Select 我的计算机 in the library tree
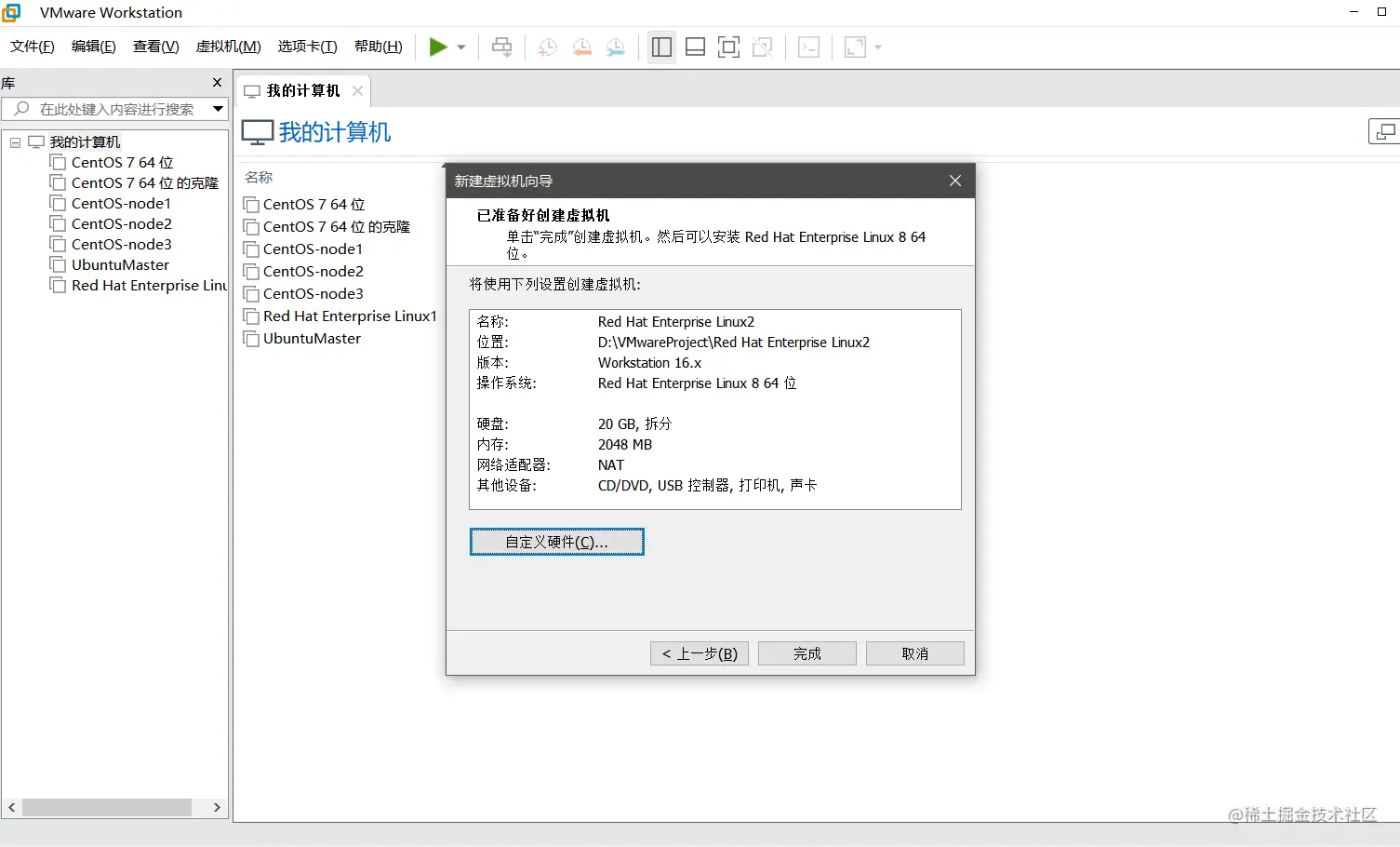Screen dimensions: 1400x847 coord(85,141)
